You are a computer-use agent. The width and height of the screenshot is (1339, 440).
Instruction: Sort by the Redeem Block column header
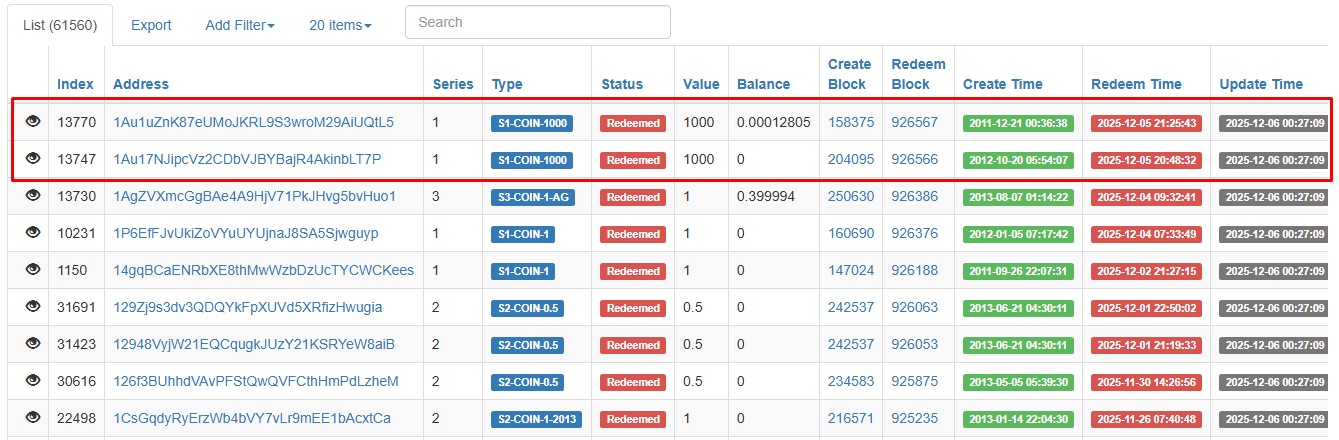click(x=918, y=74)
